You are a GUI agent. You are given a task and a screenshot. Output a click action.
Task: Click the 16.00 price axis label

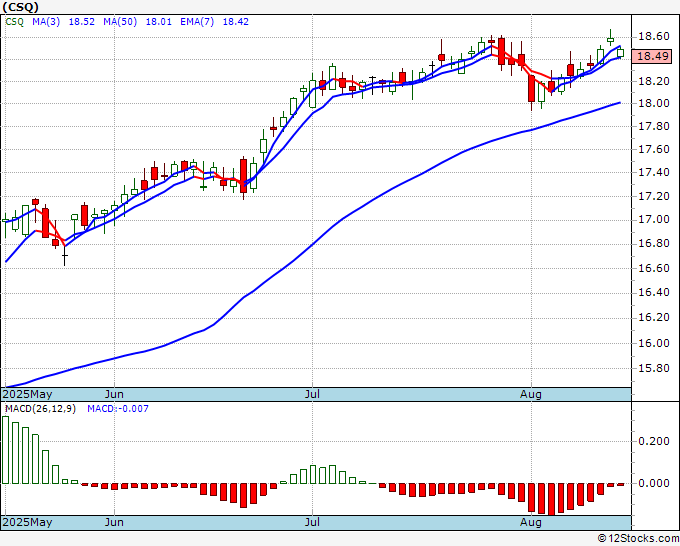[654, 343]
